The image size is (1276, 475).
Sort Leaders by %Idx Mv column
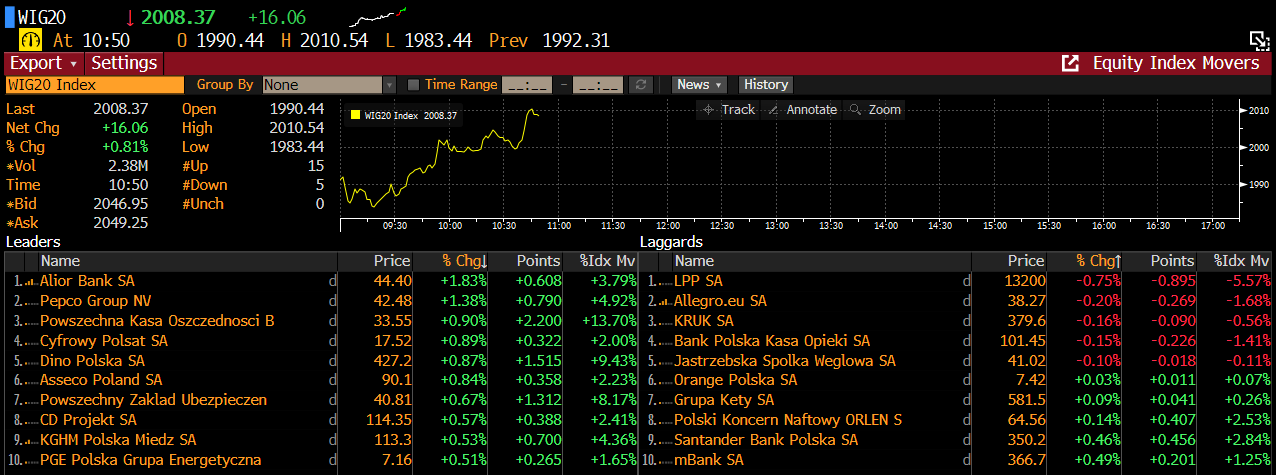coord(600,260)
